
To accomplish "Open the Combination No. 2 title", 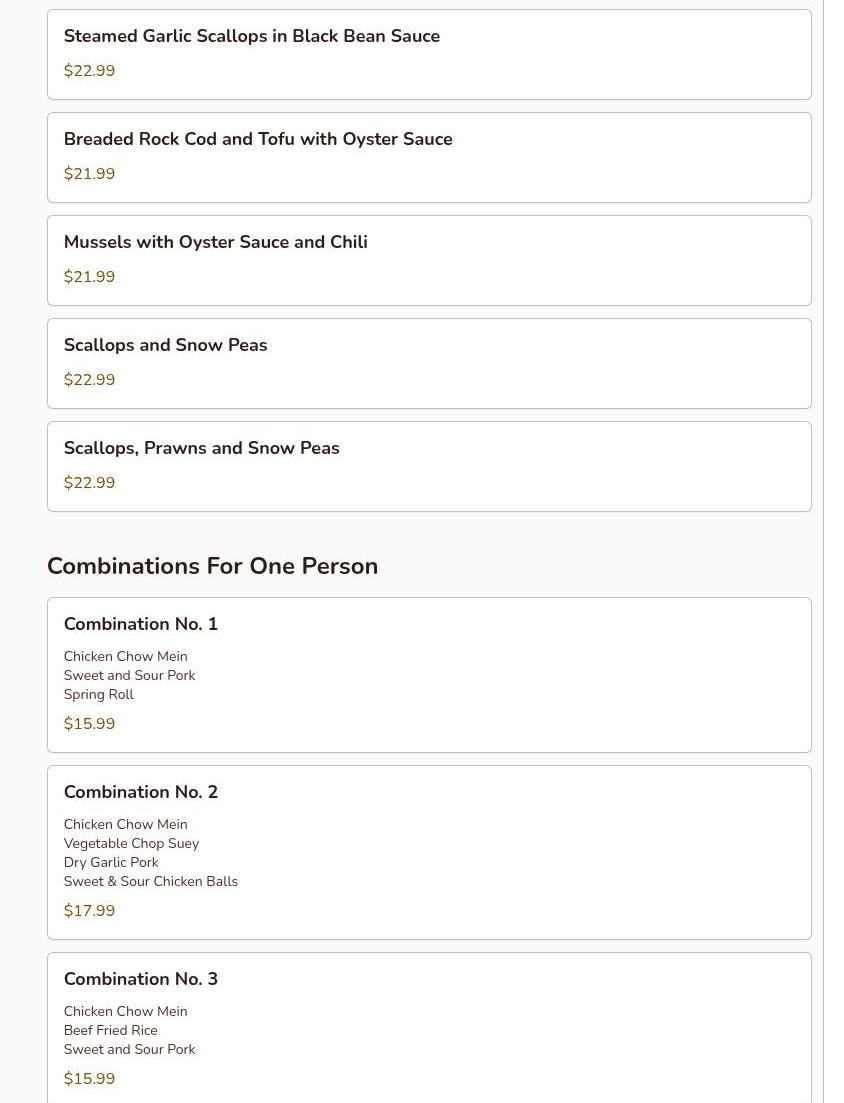I will [140, 792].
